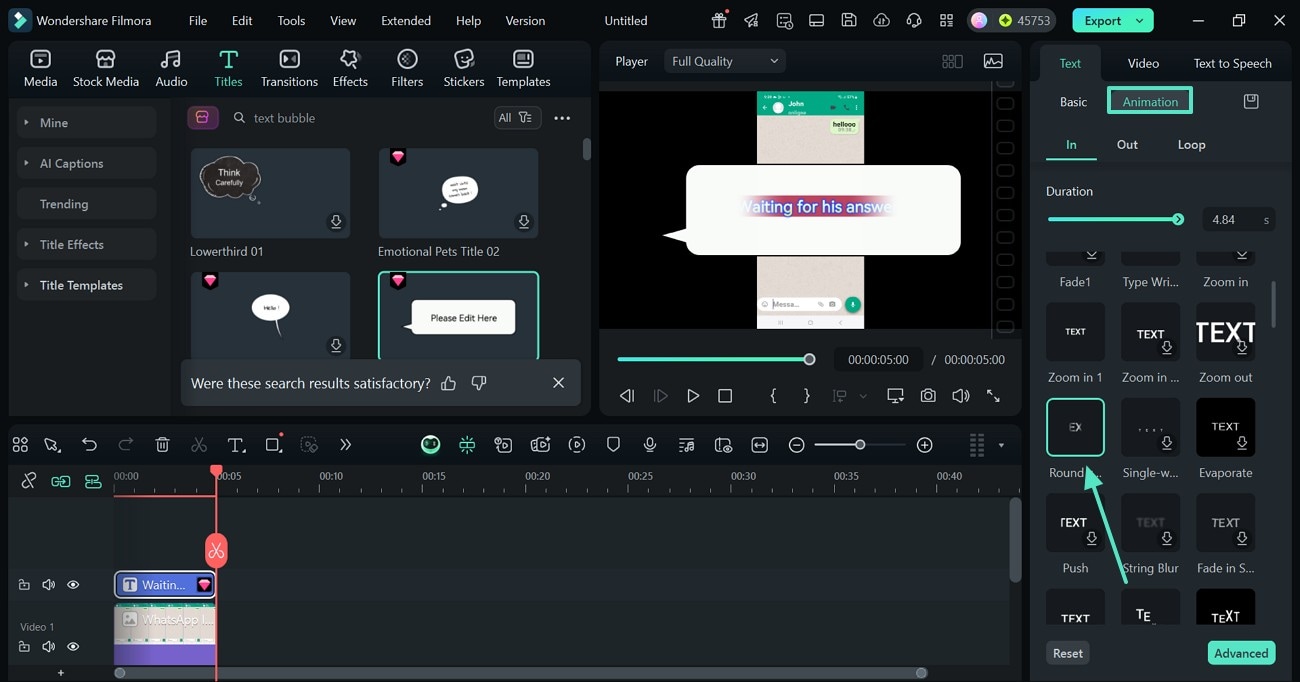Toggle the timeline link chain icon

point(29,481)
